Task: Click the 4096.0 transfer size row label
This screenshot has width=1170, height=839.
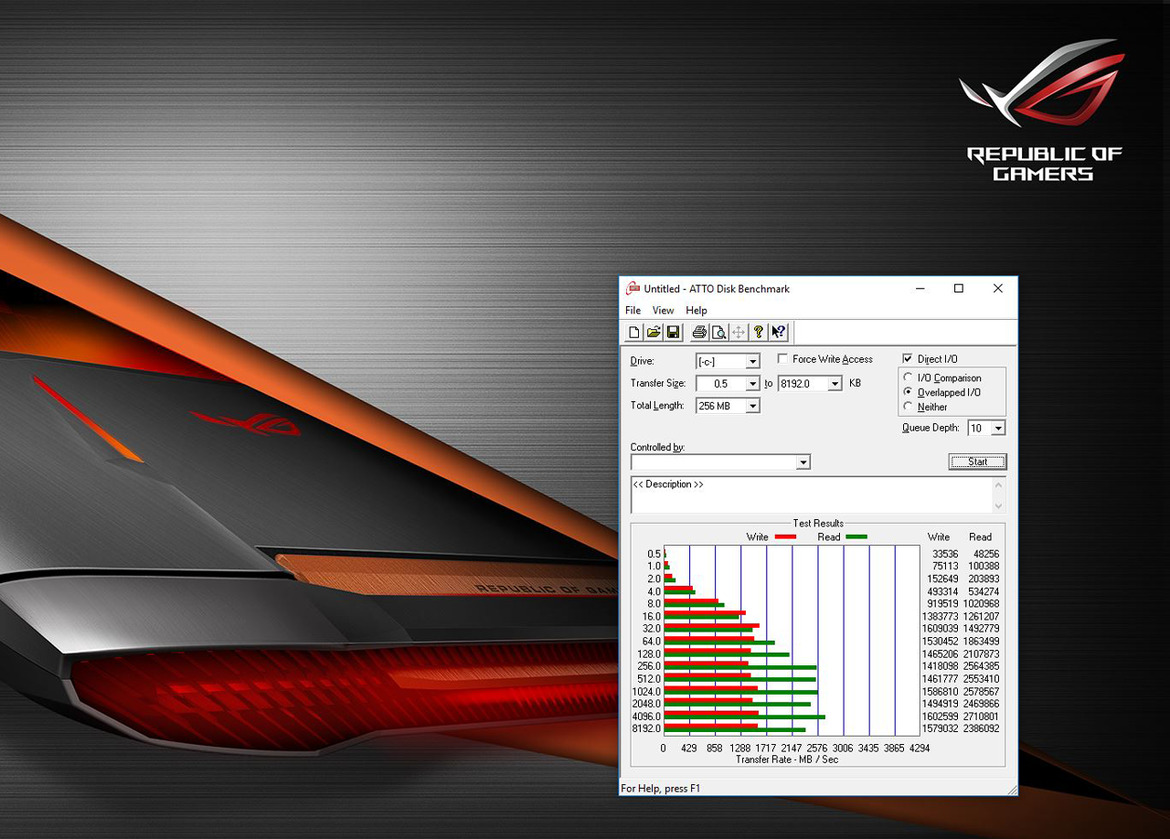Action: coord(646,716)
